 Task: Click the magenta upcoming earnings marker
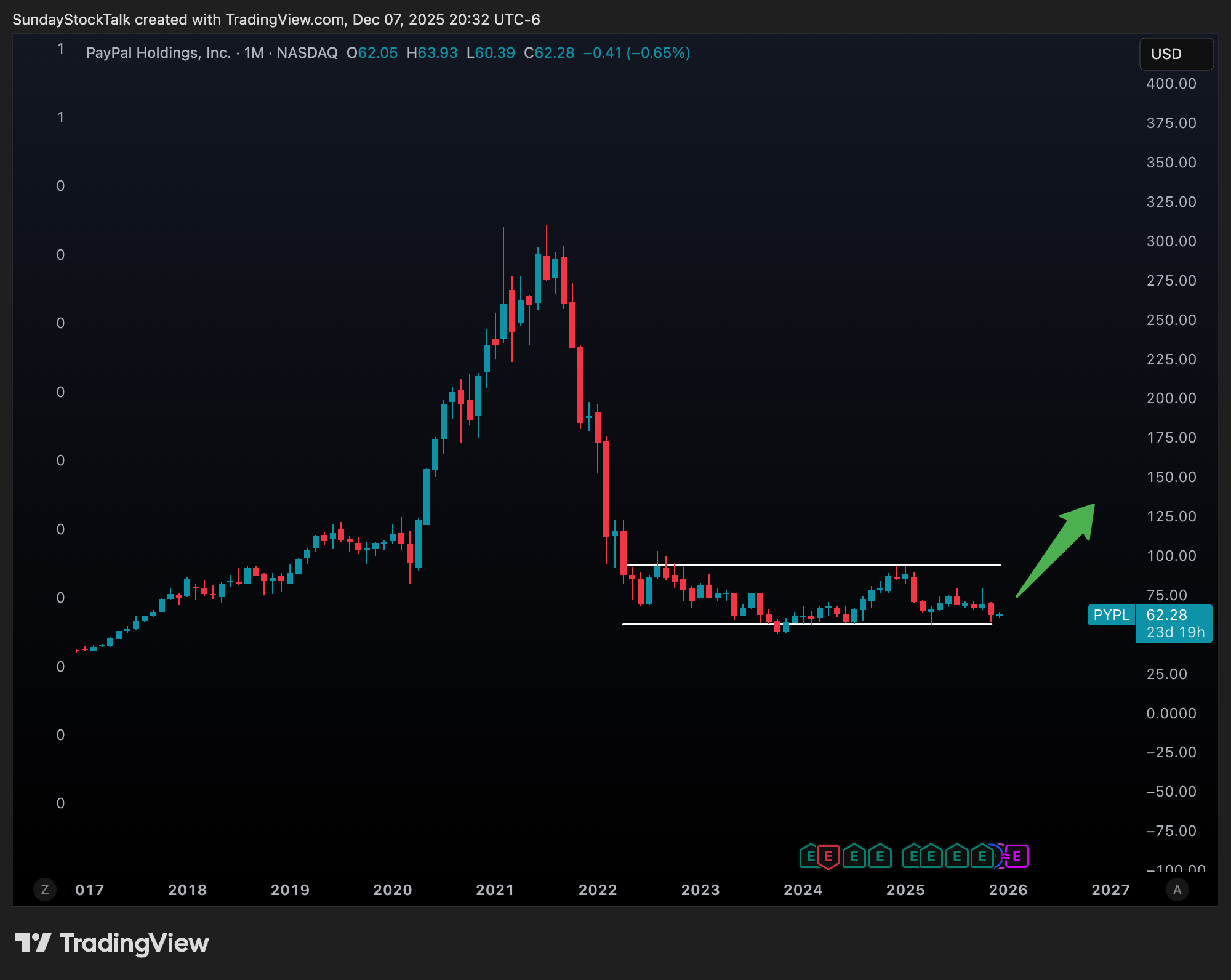click(1017, 856)
